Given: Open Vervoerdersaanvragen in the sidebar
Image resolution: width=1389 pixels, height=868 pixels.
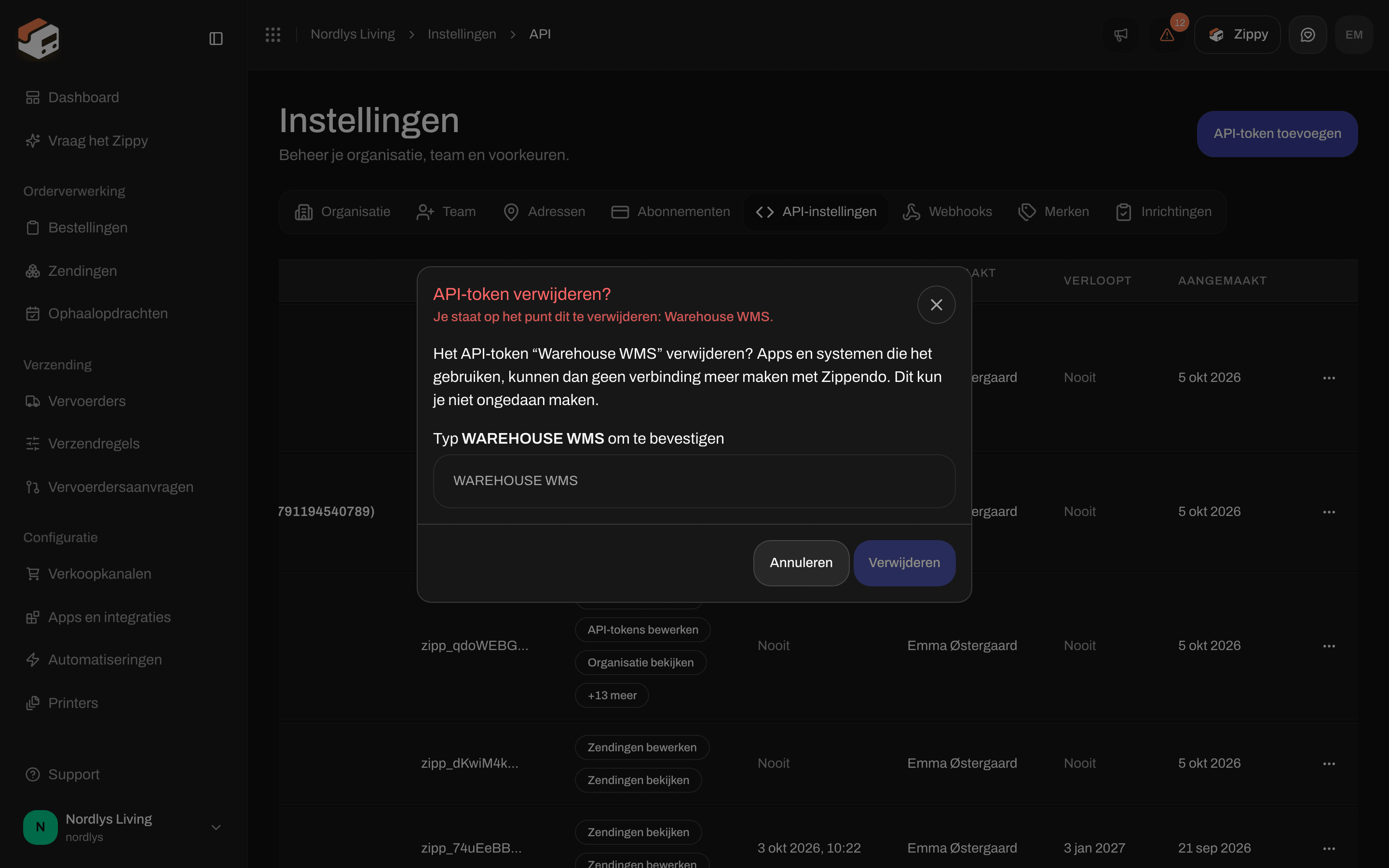Looking at the screenshot, I should (x=123, y=487).
